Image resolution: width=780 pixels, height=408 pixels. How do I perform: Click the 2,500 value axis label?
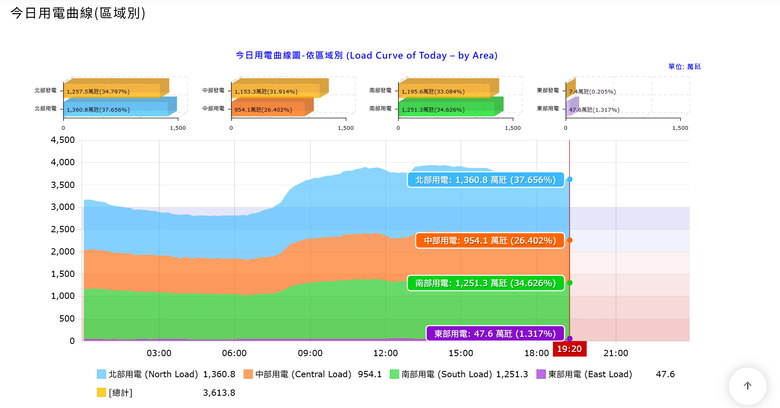coord(63,229)
